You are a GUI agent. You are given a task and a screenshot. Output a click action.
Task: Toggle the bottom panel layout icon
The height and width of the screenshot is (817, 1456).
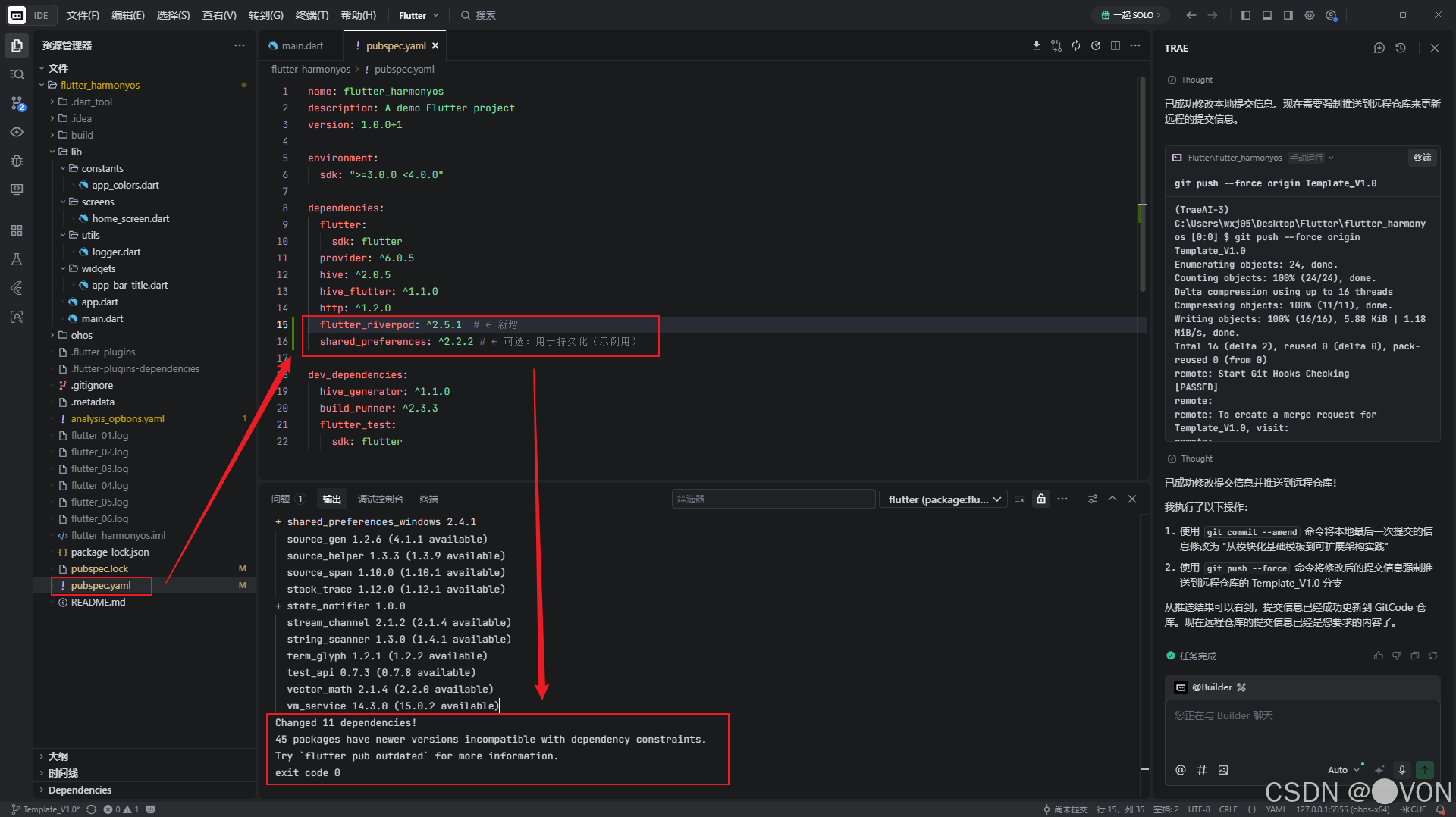[1267, 15]
